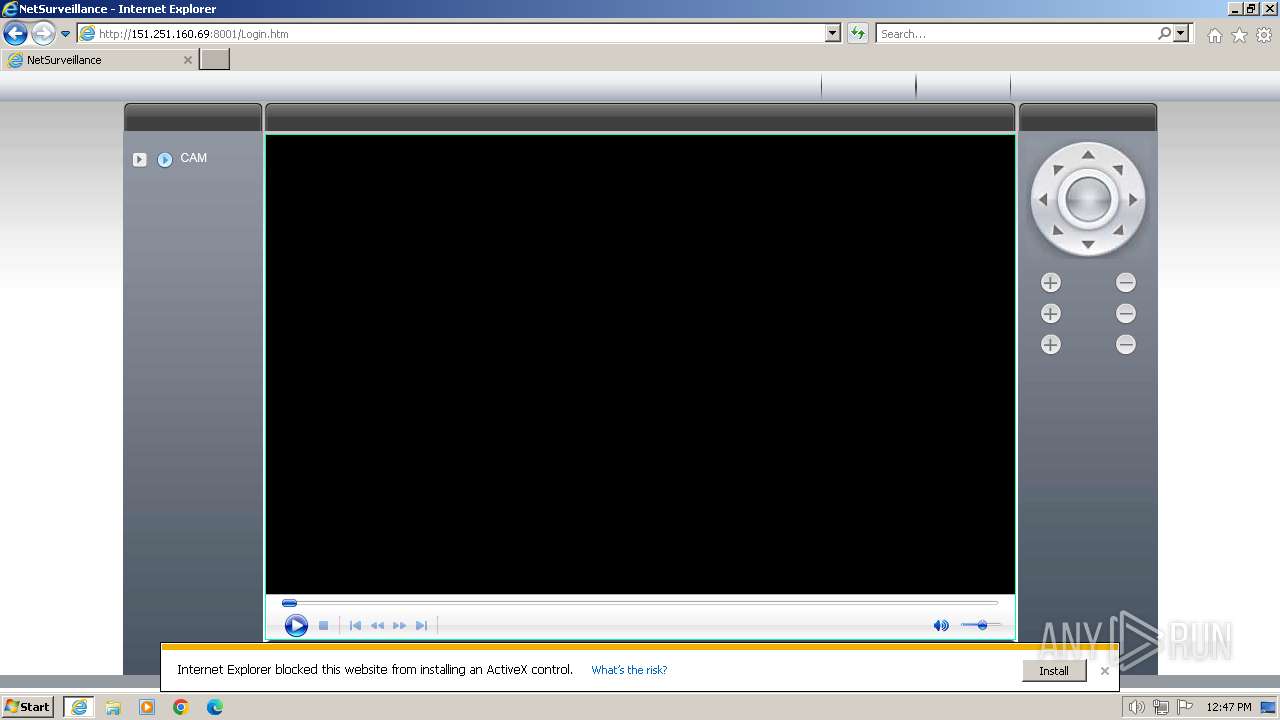Viewport: 1280px width, 720px height.
Task: Expand the CAM tree node arrow
Action: [x=140, y=159]
